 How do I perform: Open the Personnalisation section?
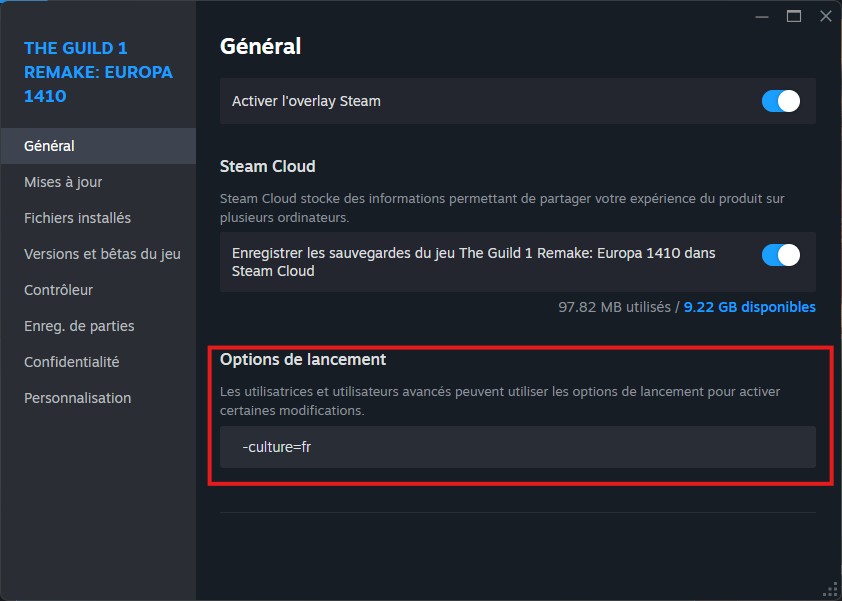(x=98, y=397)
